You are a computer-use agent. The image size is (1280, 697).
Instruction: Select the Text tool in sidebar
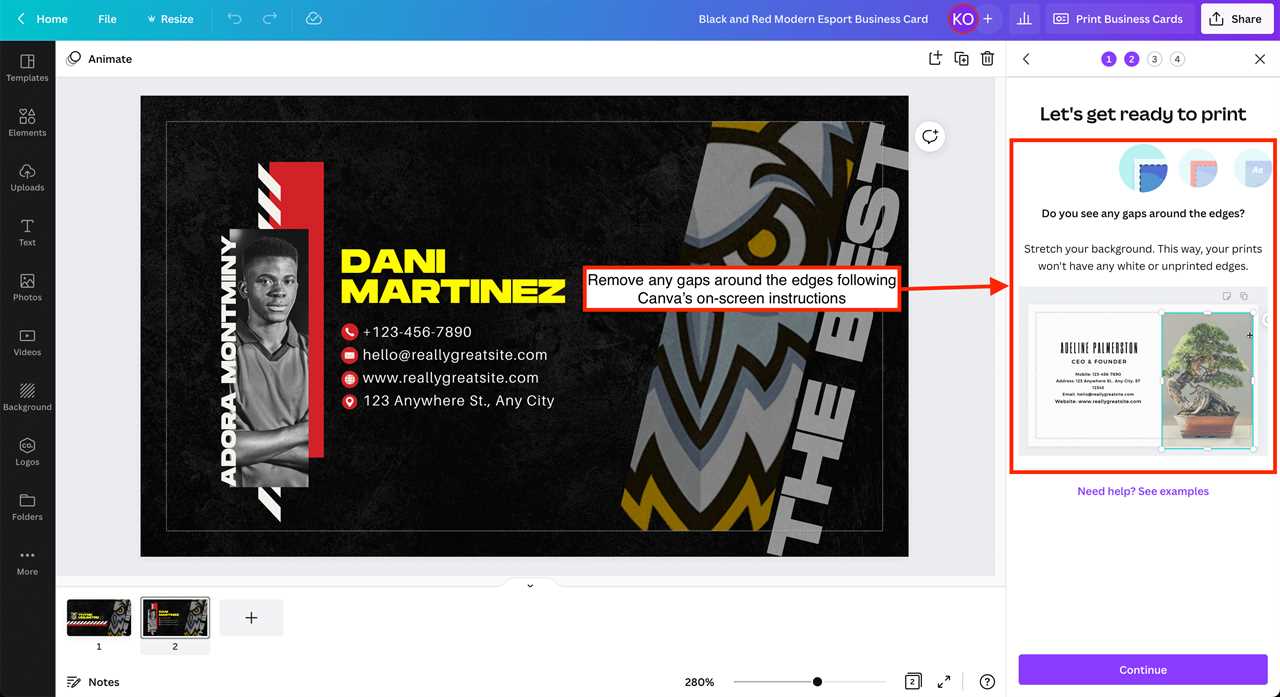point(27,231)
